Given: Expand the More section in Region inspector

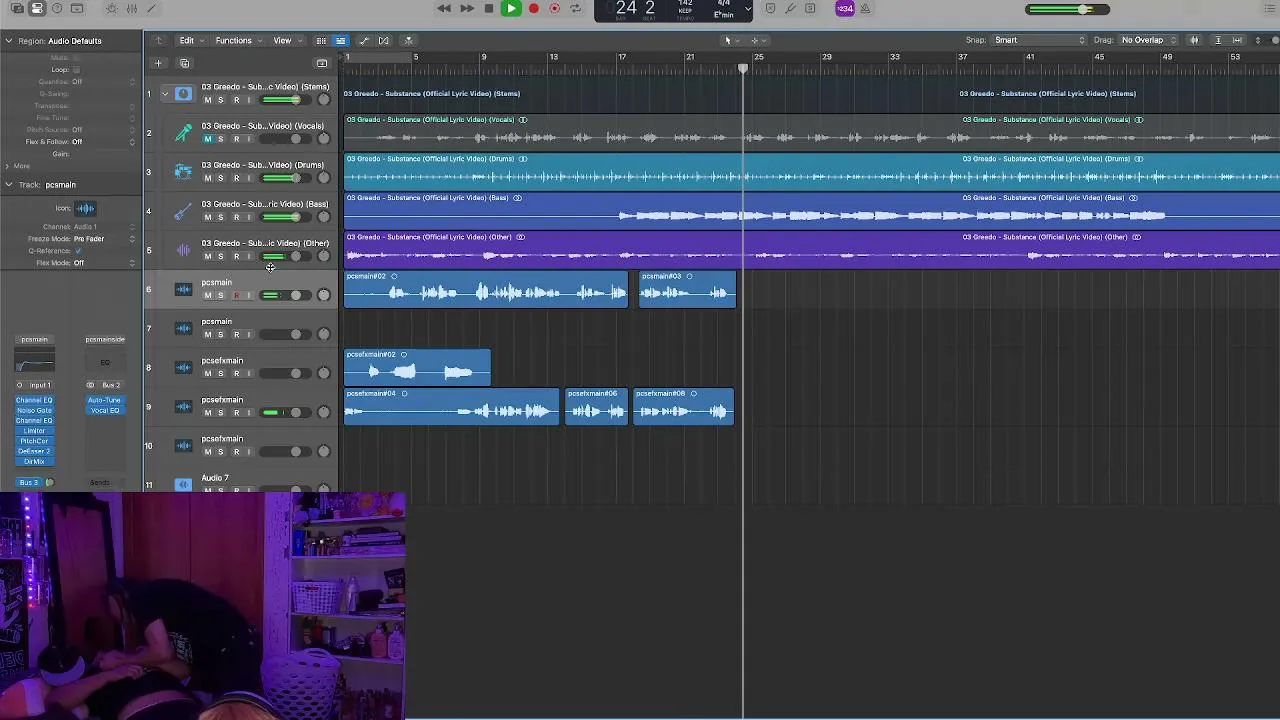Looking at the screenshot, I should tap(8, 166).
